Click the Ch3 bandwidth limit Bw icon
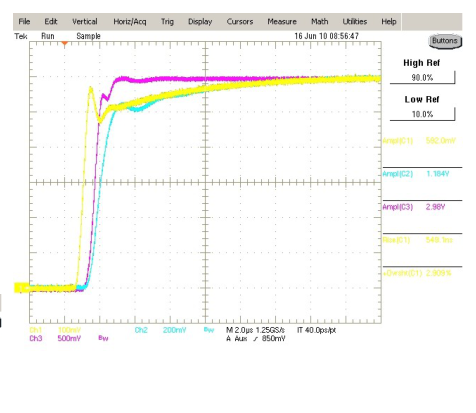The height and width of the screenshot is (413, 476). (103, 338)
